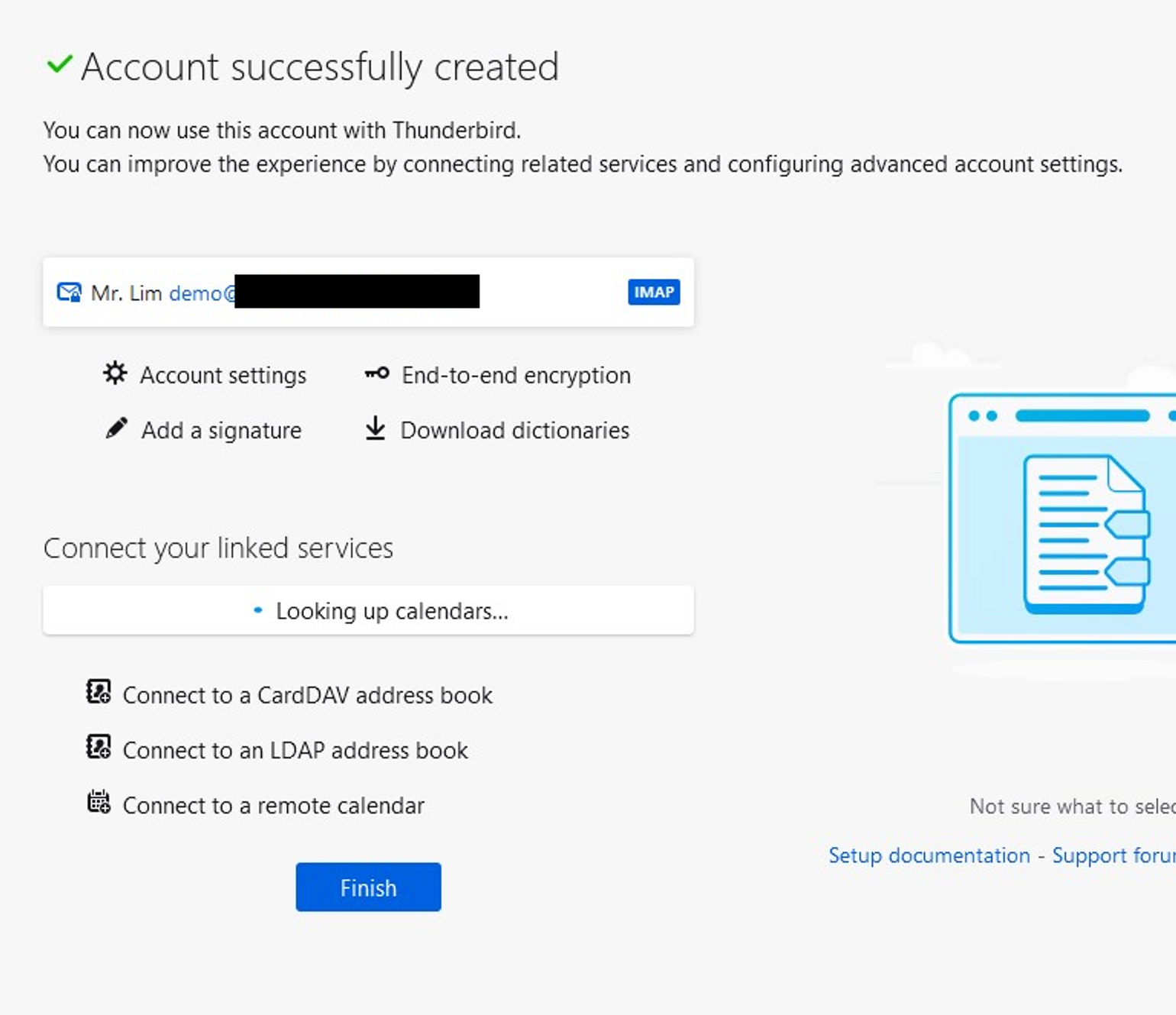
Task: Click the pencil icon for Add a signature
Action: [116, 428]
